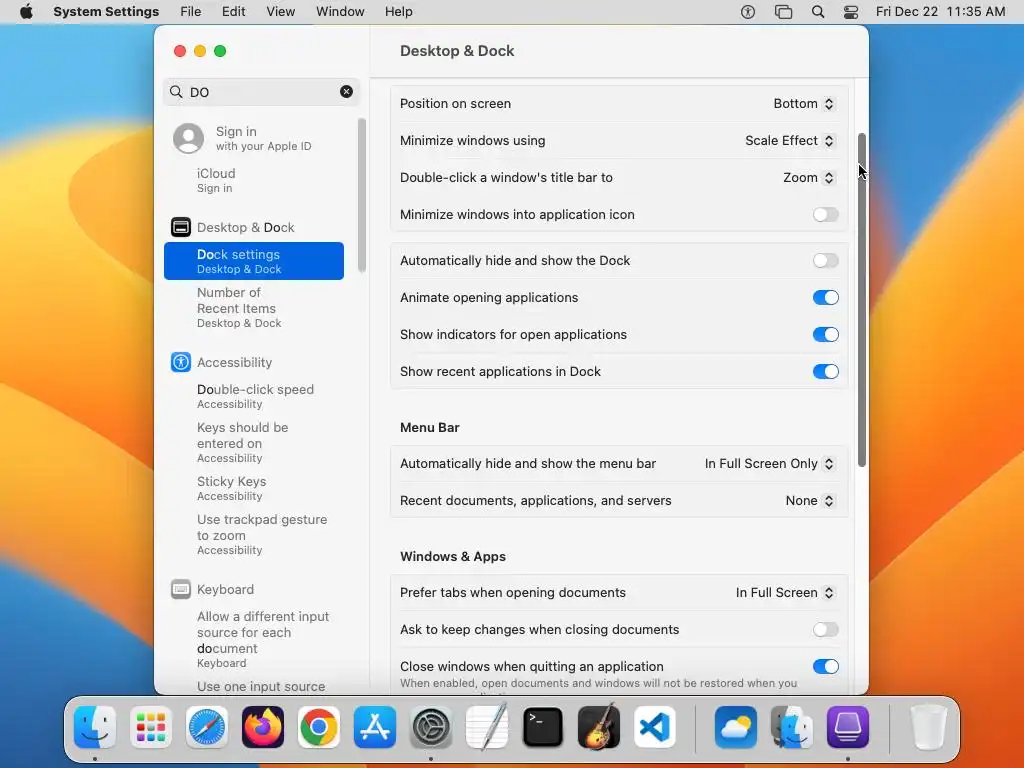The height and width of the screenshot is (768, 1024).
Task: Open Prefer tabs In Full Screen dropdown
Action: coord(785,592)
